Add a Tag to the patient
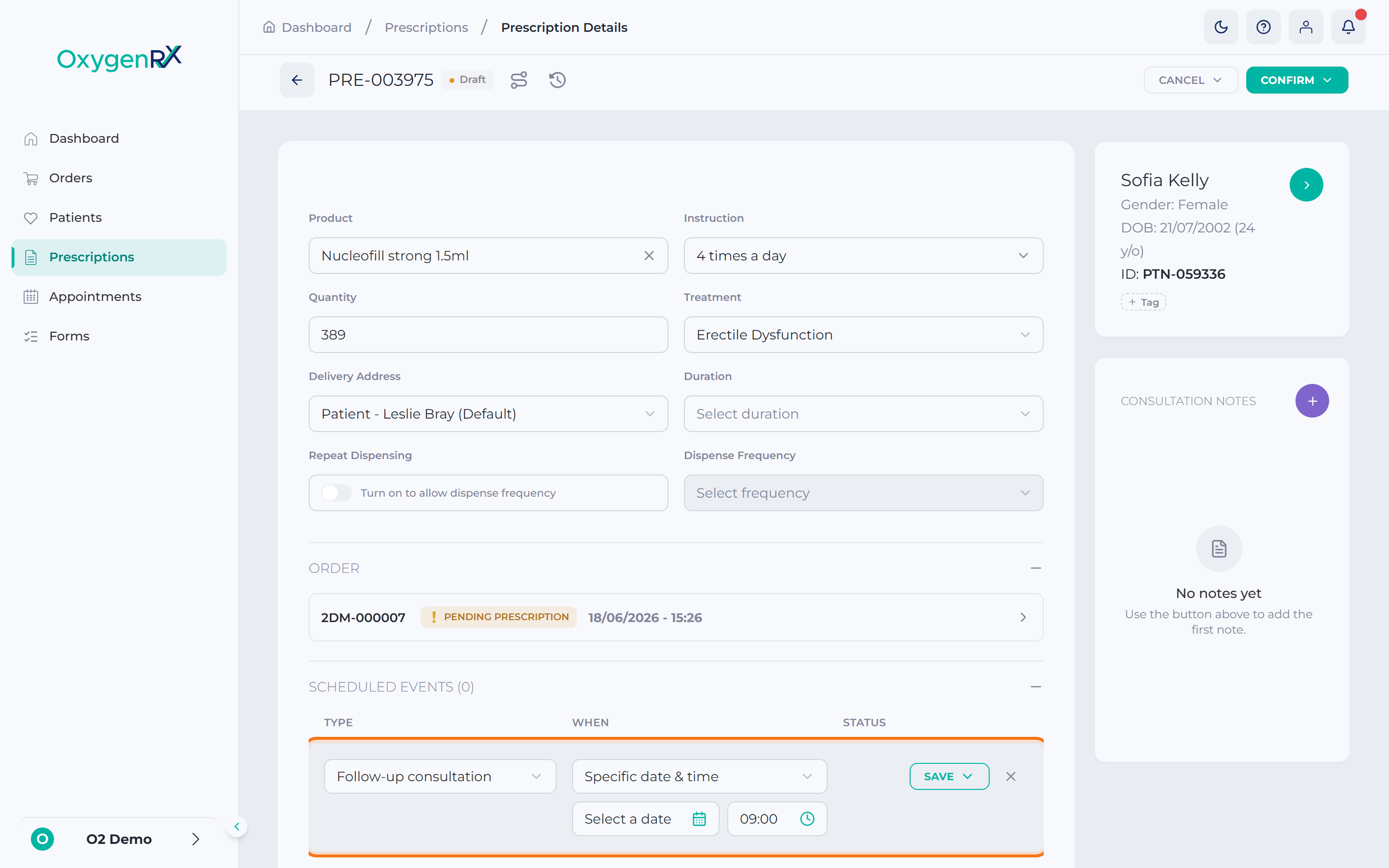 coord(1143,302)
